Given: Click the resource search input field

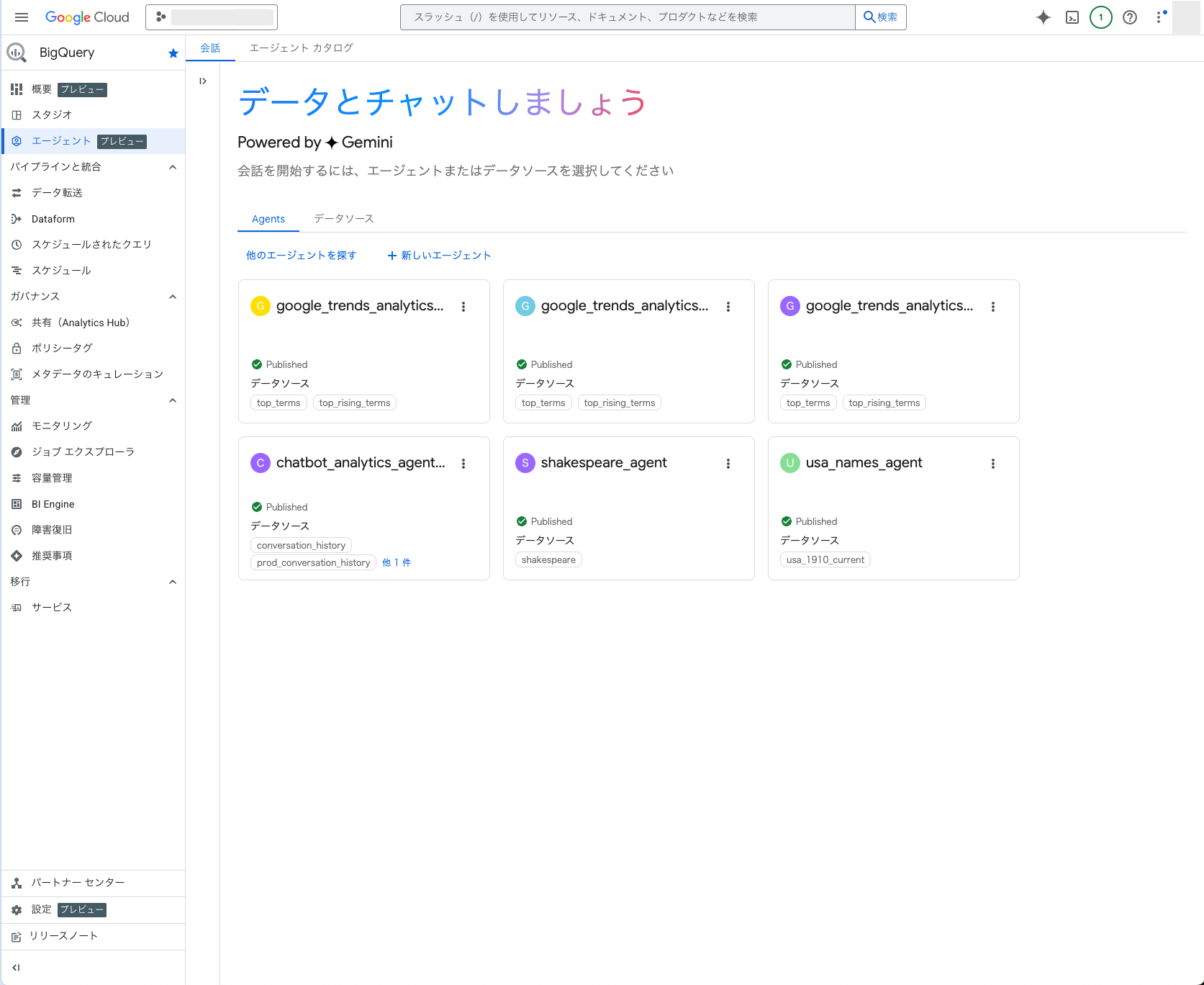Looking at the screenshot, I should tap(626, 17).
